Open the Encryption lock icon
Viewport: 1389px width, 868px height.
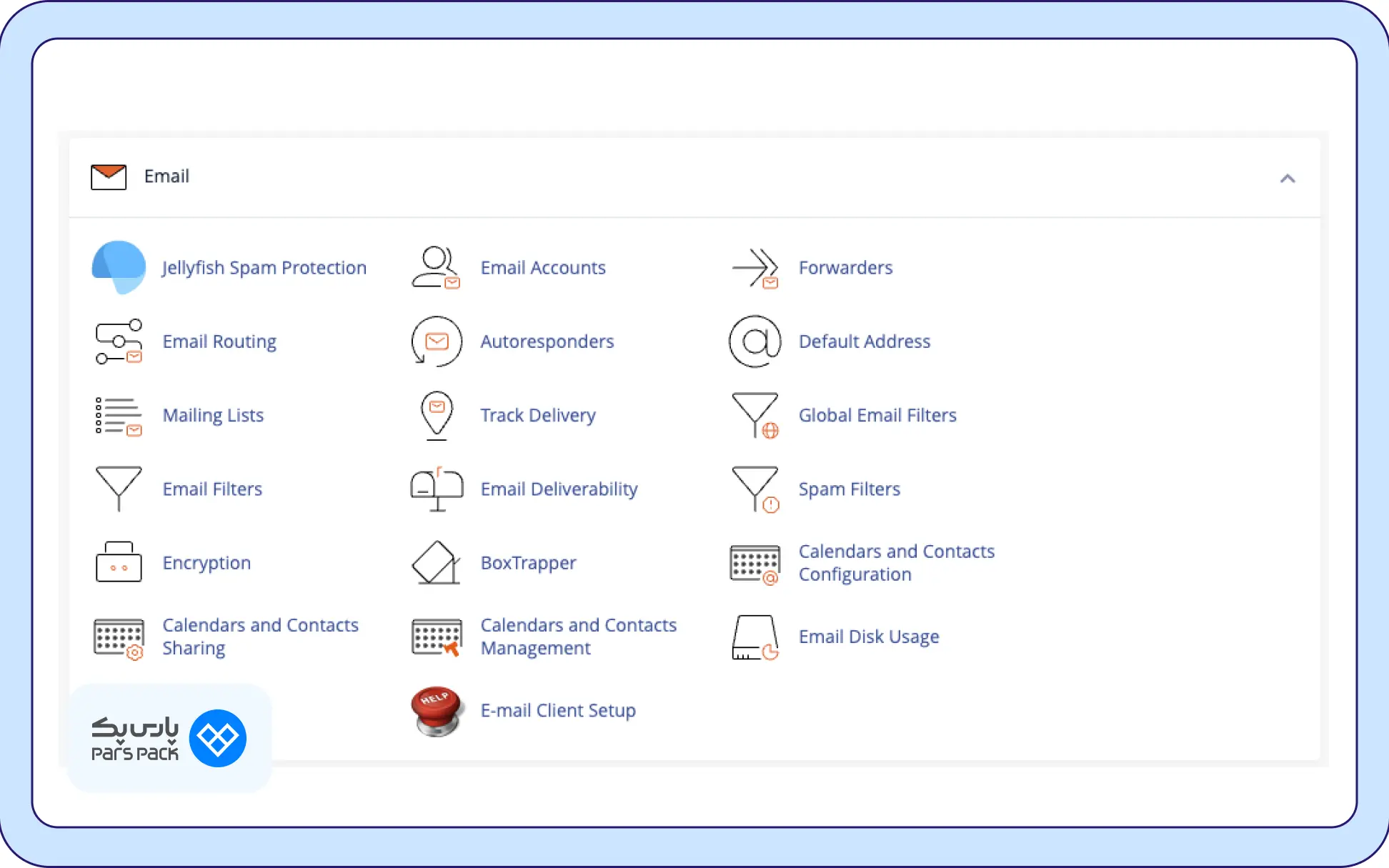119,562
